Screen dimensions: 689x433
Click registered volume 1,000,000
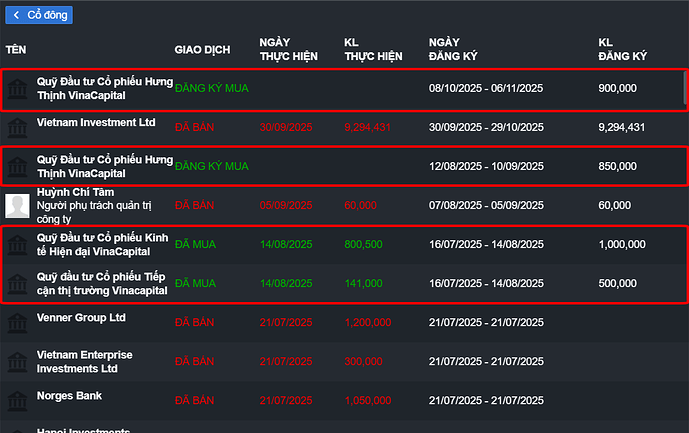(x=622, y=244)
